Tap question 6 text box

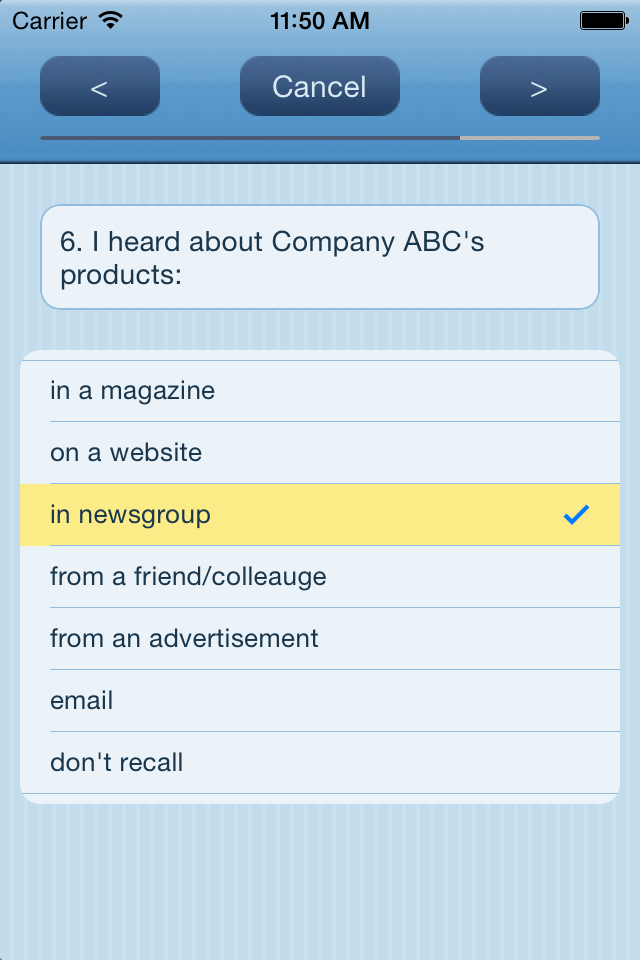(320, 258)
